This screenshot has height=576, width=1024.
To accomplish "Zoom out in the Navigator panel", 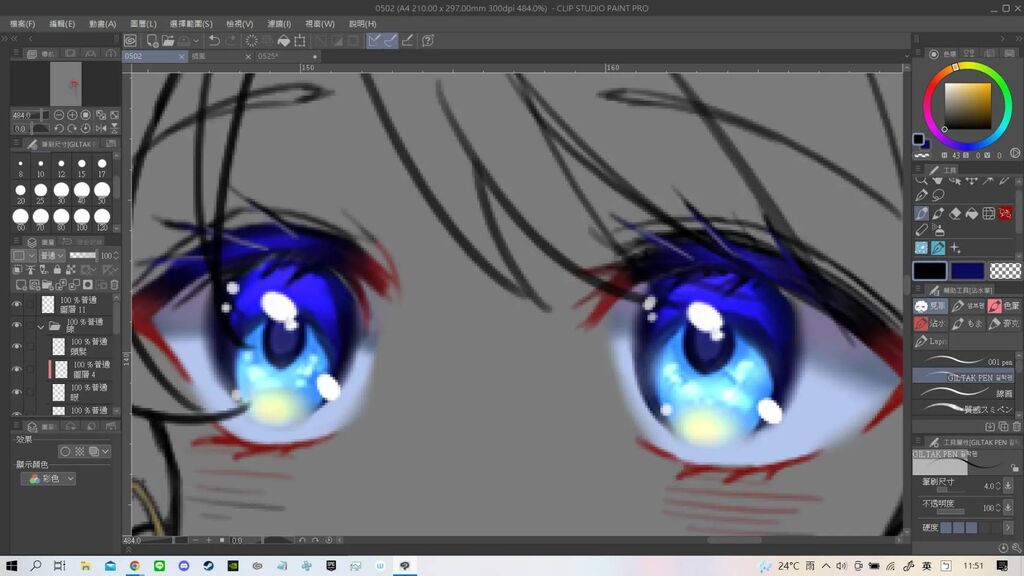I will coord(59,115).
